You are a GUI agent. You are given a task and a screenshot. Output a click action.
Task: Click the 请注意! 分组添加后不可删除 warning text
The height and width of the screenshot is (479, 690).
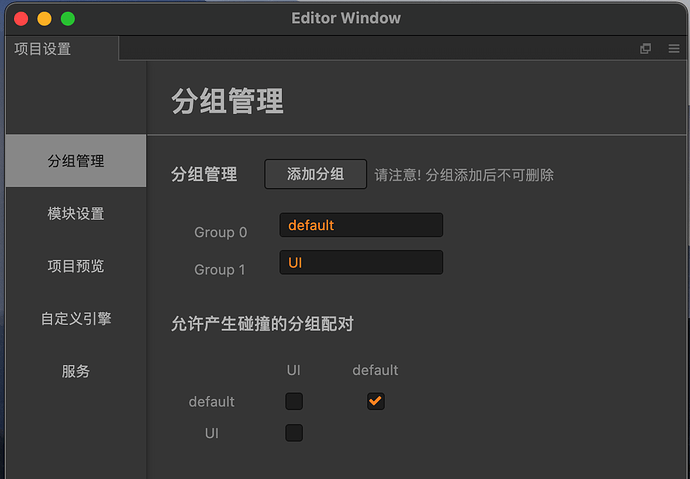tap(464, 175)
